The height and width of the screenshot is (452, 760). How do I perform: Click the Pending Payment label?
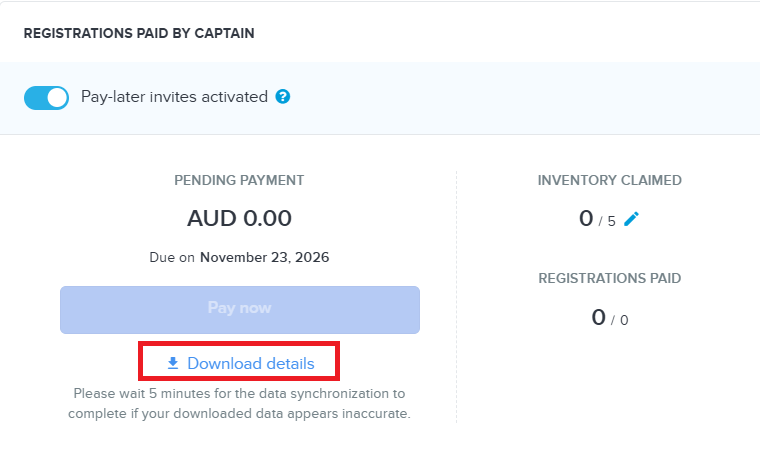click(239, 180)
